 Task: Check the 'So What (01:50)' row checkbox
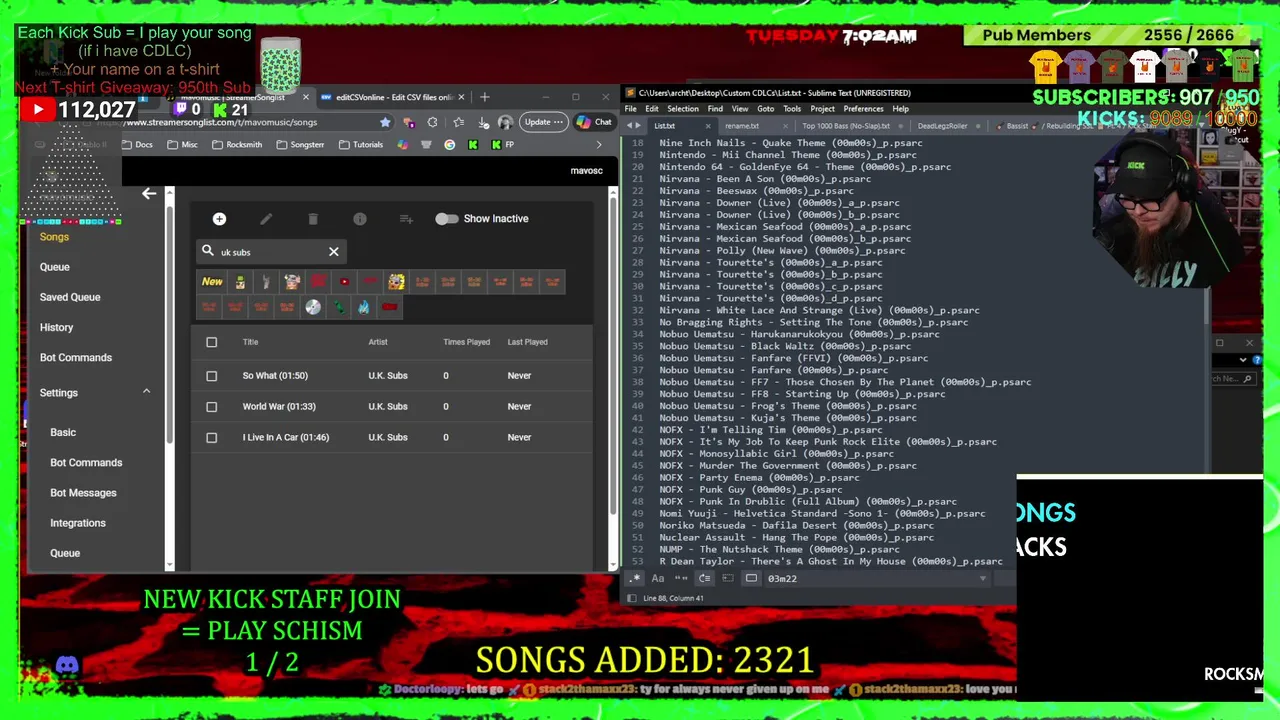click(211, 376)
